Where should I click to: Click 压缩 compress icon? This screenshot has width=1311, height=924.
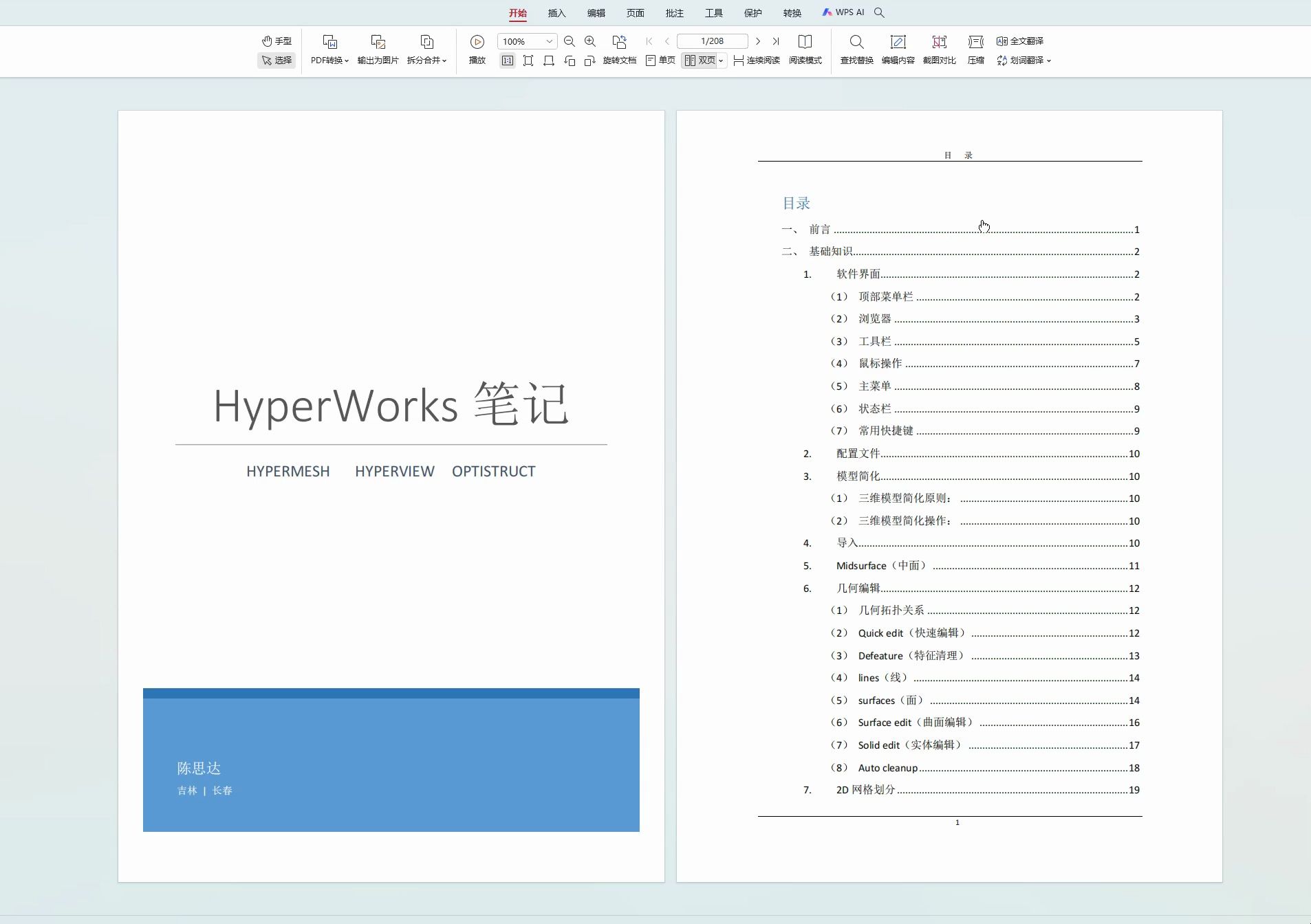tap(975, 50)
